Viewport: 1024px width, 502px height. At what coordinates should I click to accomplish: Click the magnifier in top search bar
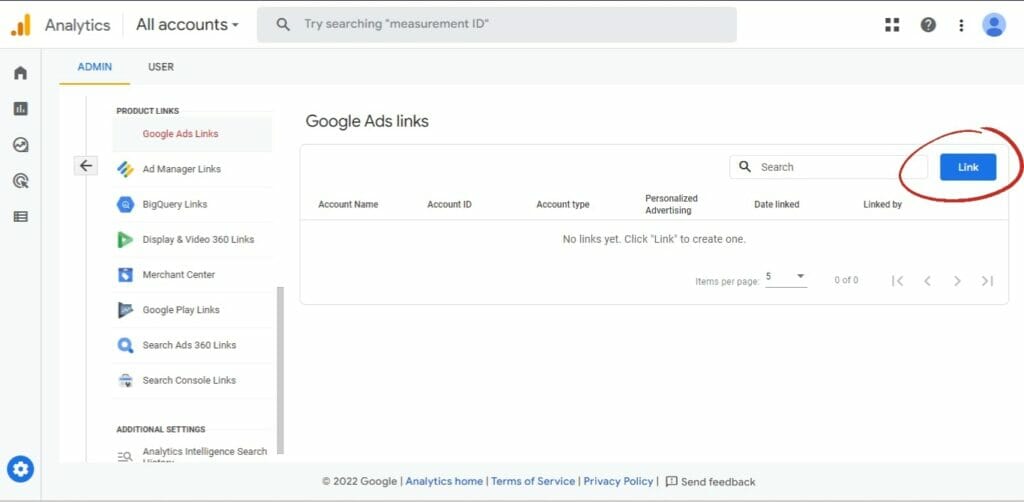(x=282, y=25)
